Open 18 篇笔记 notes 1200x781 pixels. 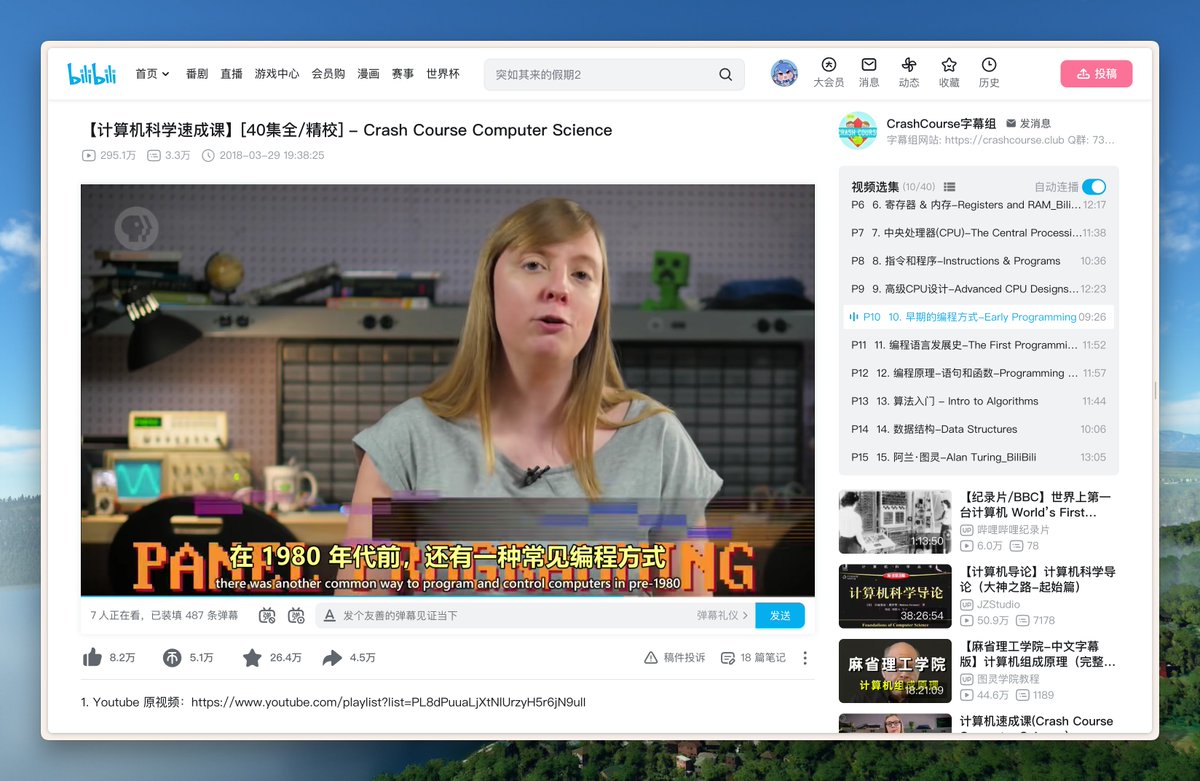click(753, 657)
